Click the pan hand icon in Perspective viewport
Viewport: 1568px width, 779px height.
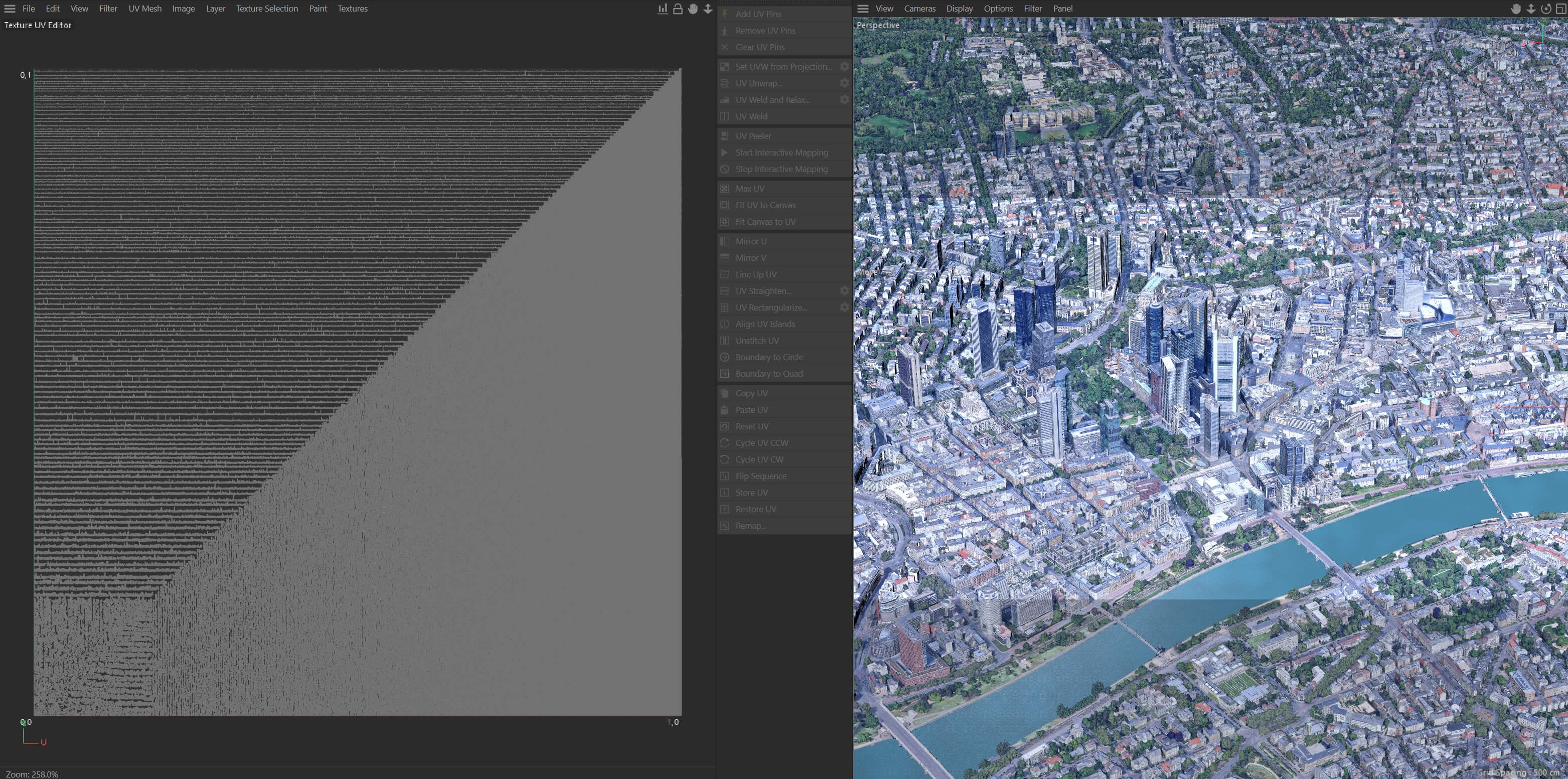click(1516, 9)
